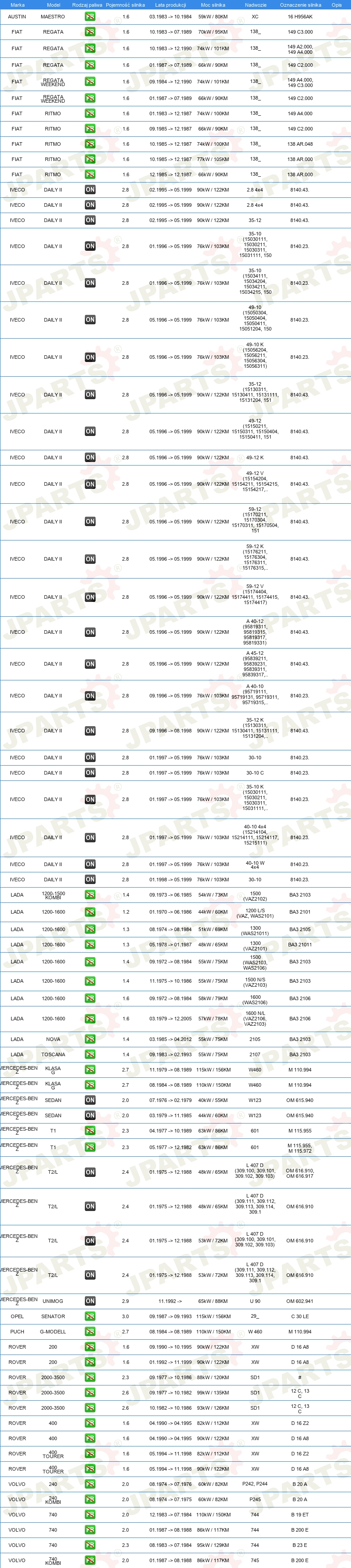Image resolution: width=351 pixels, height=1568 pixels.
Task: Click the Marka column header
Action: tap(18, 5)
